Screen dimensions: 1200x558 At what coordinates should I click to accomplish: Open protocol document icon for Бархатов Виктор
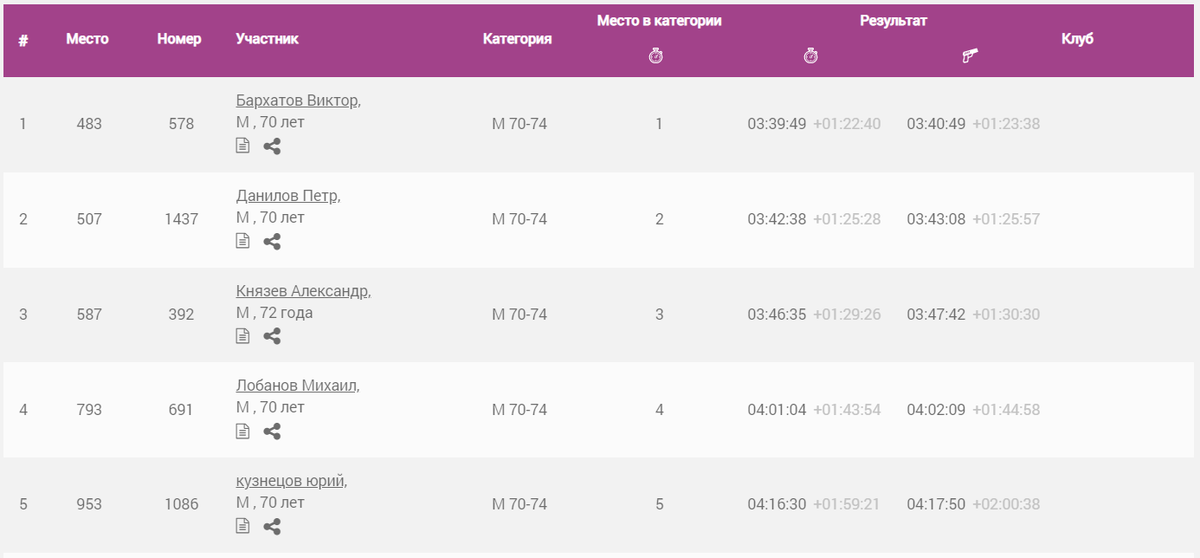pos(242,146)
